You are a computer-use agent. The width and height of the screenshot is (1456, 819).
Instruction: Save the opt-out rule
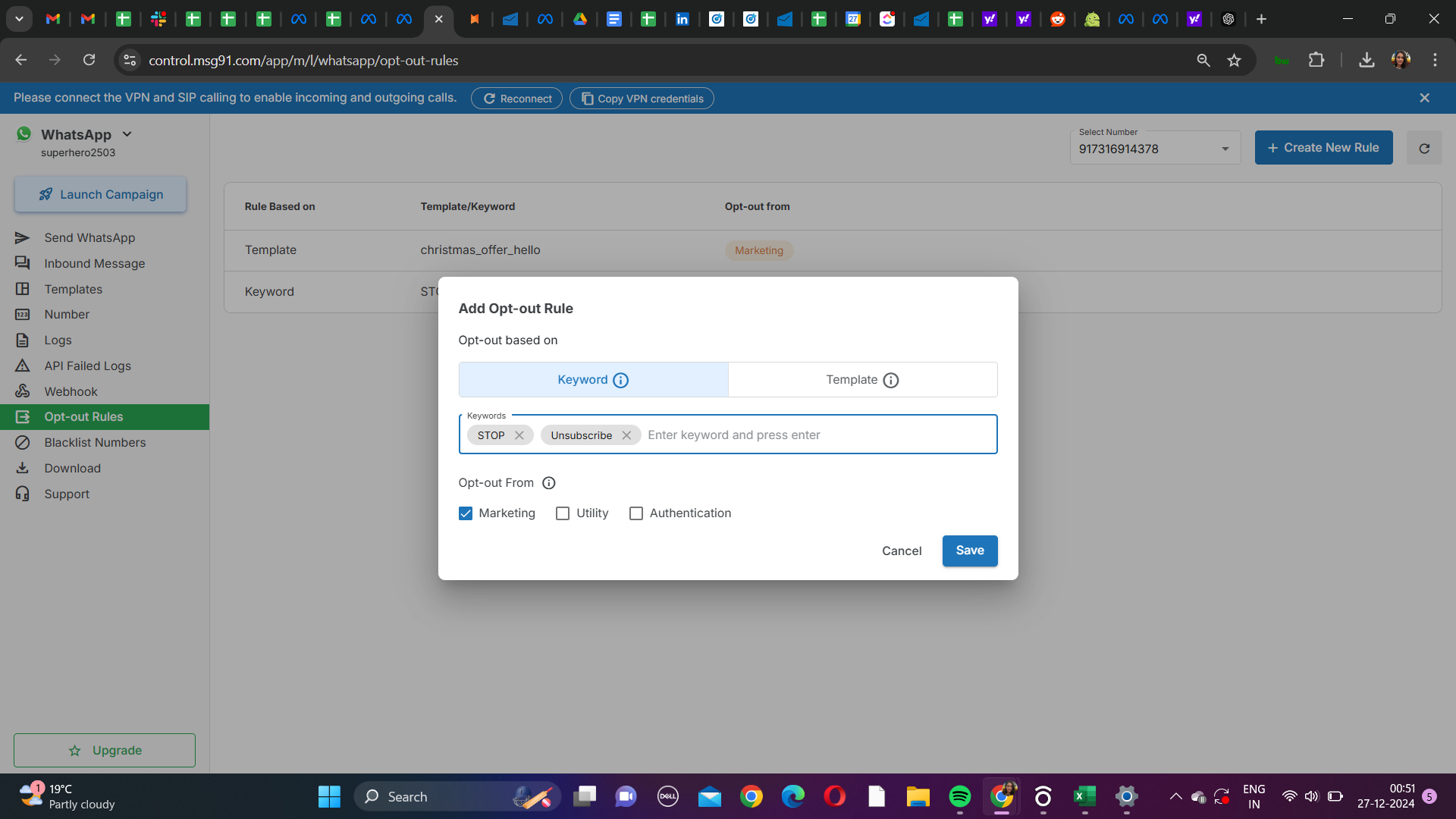pos(969,551)
